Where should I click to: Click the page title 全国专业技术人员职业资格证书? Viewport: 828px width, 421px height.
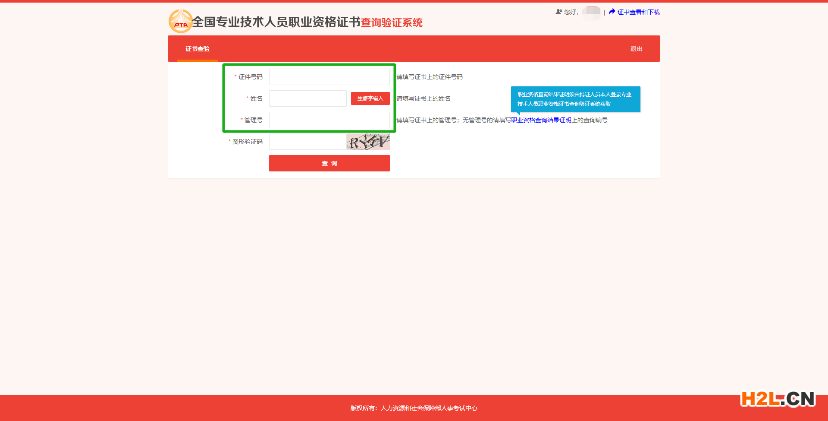click(276, 22)
